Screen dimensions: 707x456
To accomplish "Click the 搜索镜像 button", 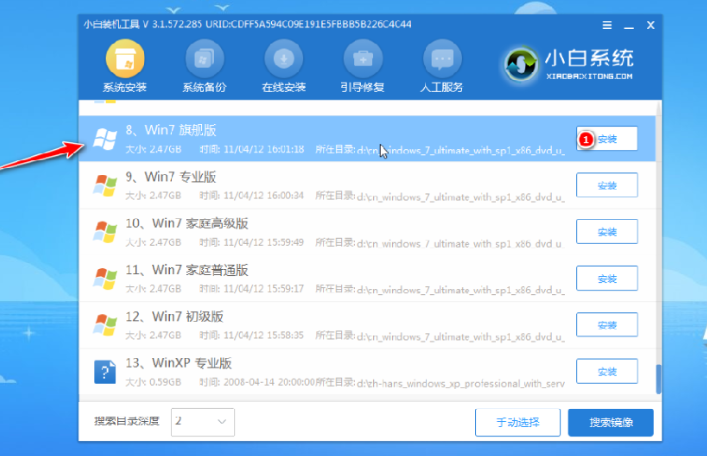I will coord(611,423).
